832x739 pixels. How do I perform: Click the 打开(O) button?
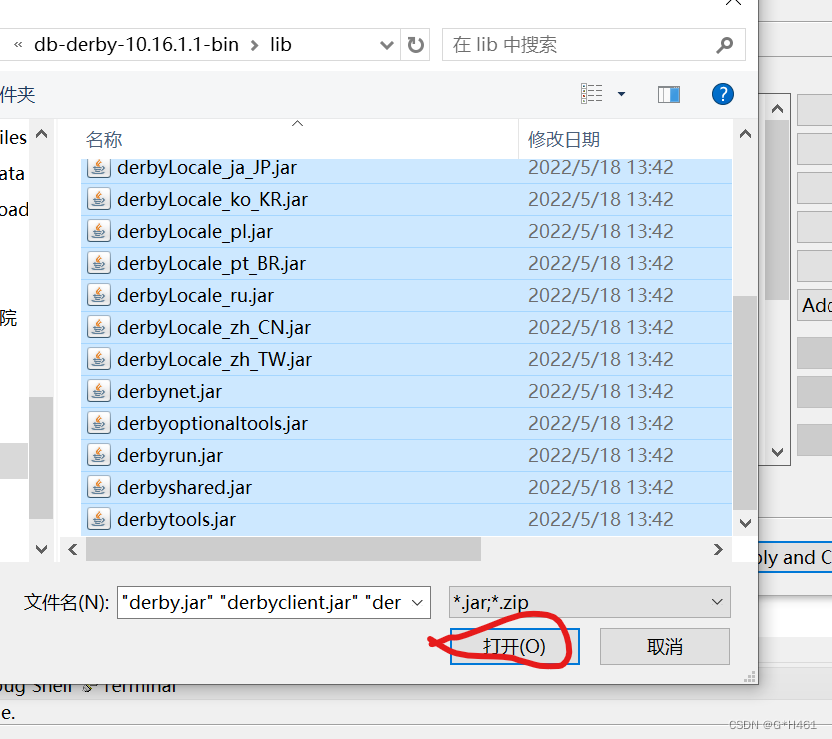click(x=514, y=646)
